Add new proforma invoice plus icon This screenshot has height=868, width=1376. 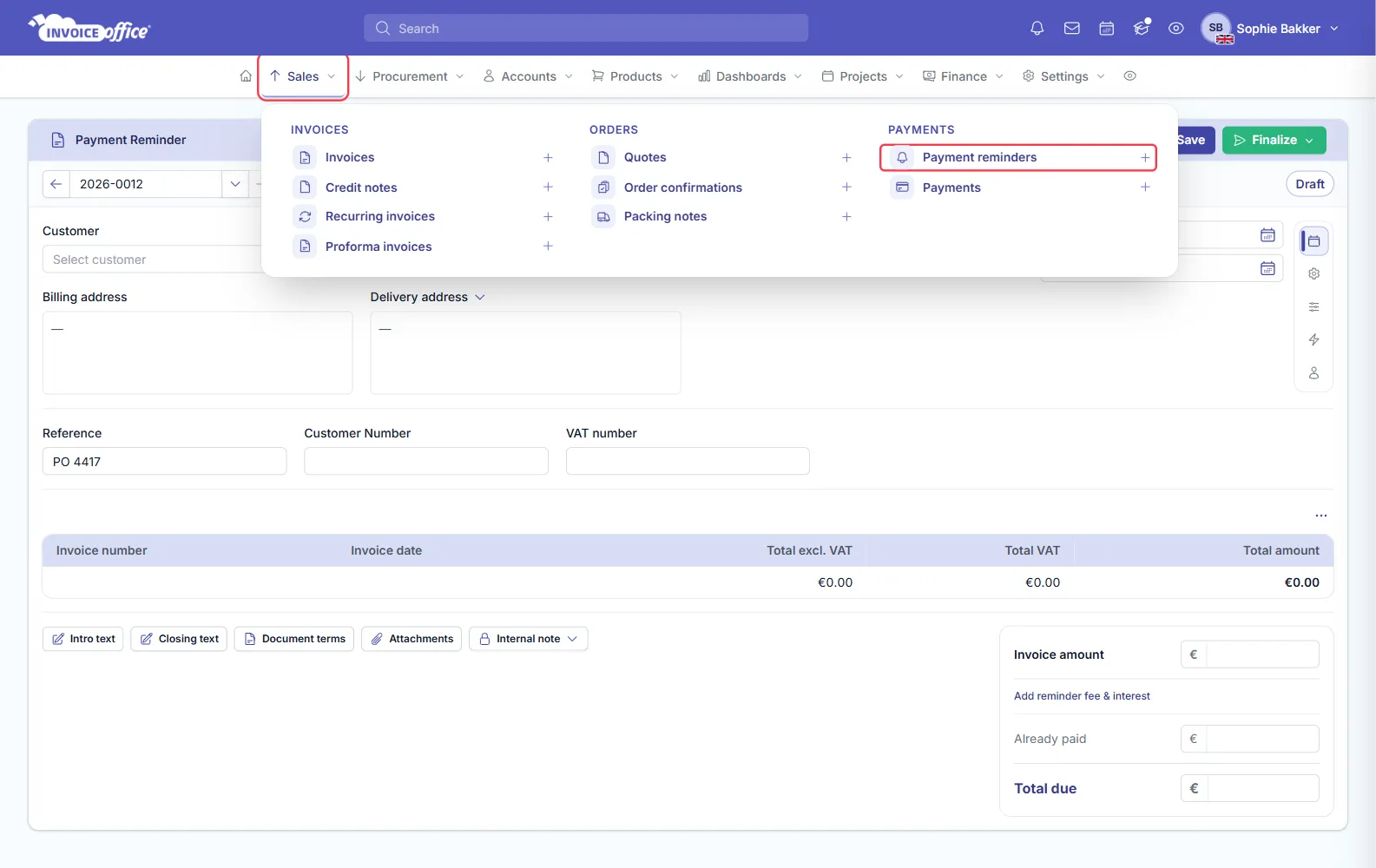[x=548, y=247]
